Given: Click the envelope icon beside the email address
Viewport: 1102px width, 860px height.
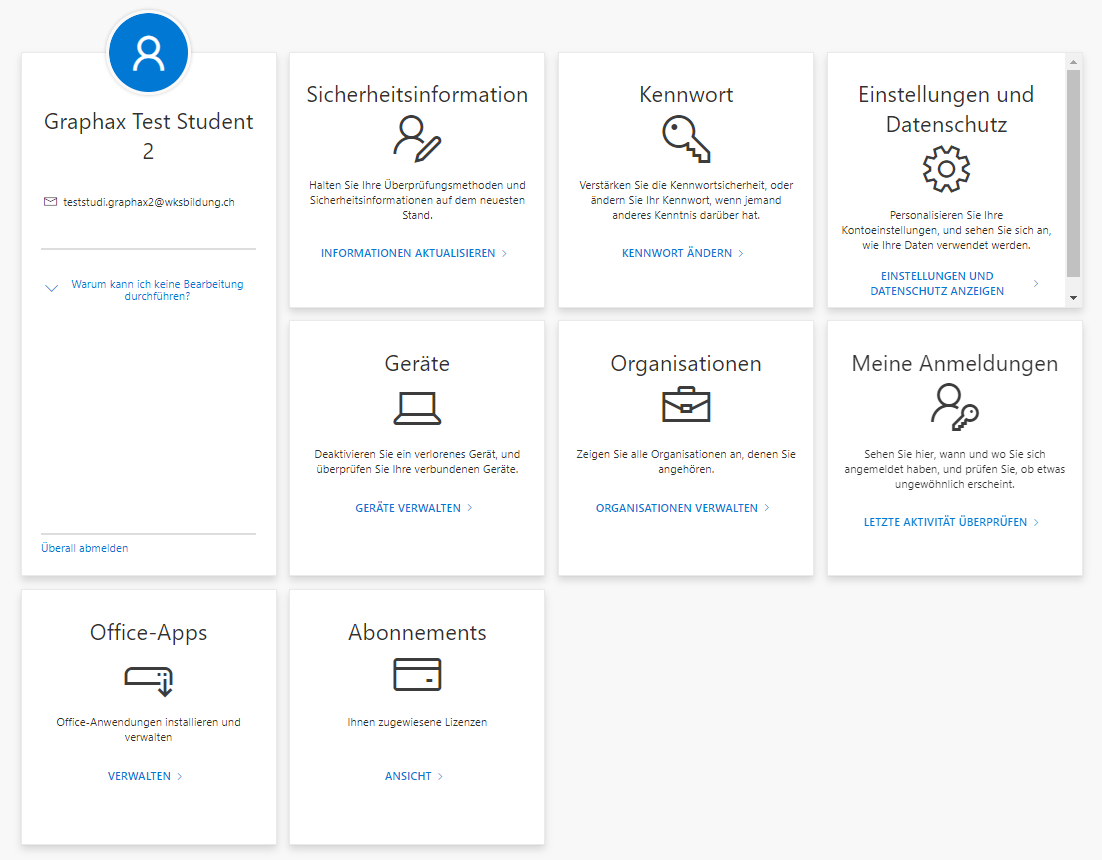Looking at the screenshot, I should pos(51,202).
